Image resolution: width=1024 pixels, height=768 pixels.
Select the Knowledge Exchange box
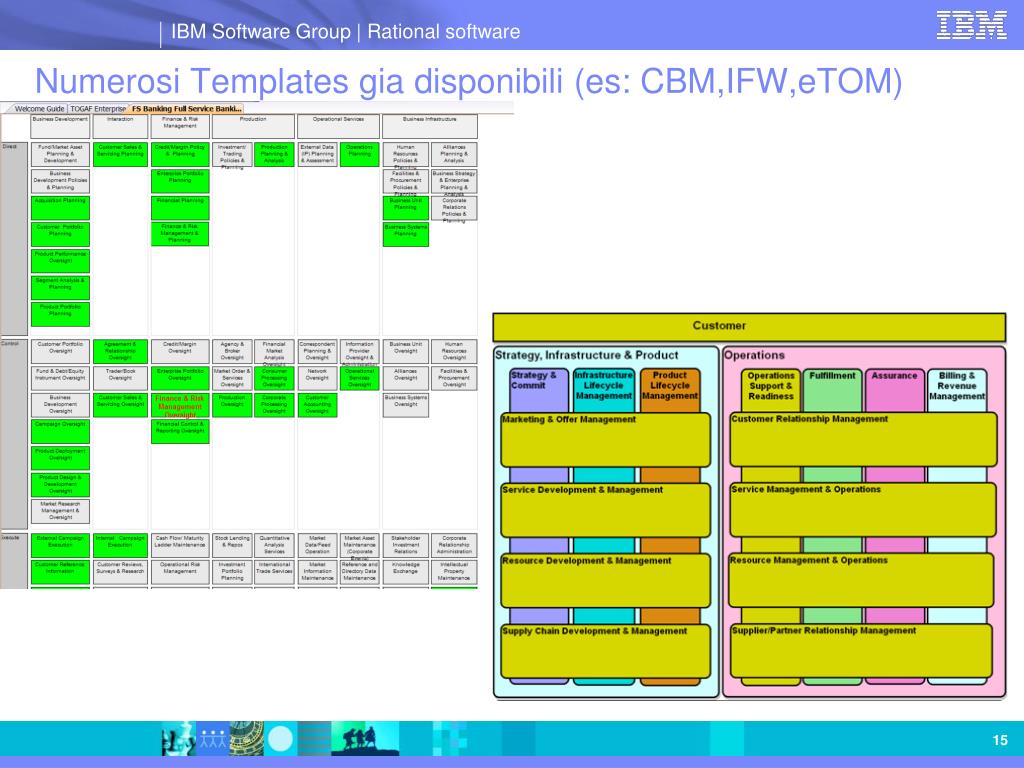406,572
